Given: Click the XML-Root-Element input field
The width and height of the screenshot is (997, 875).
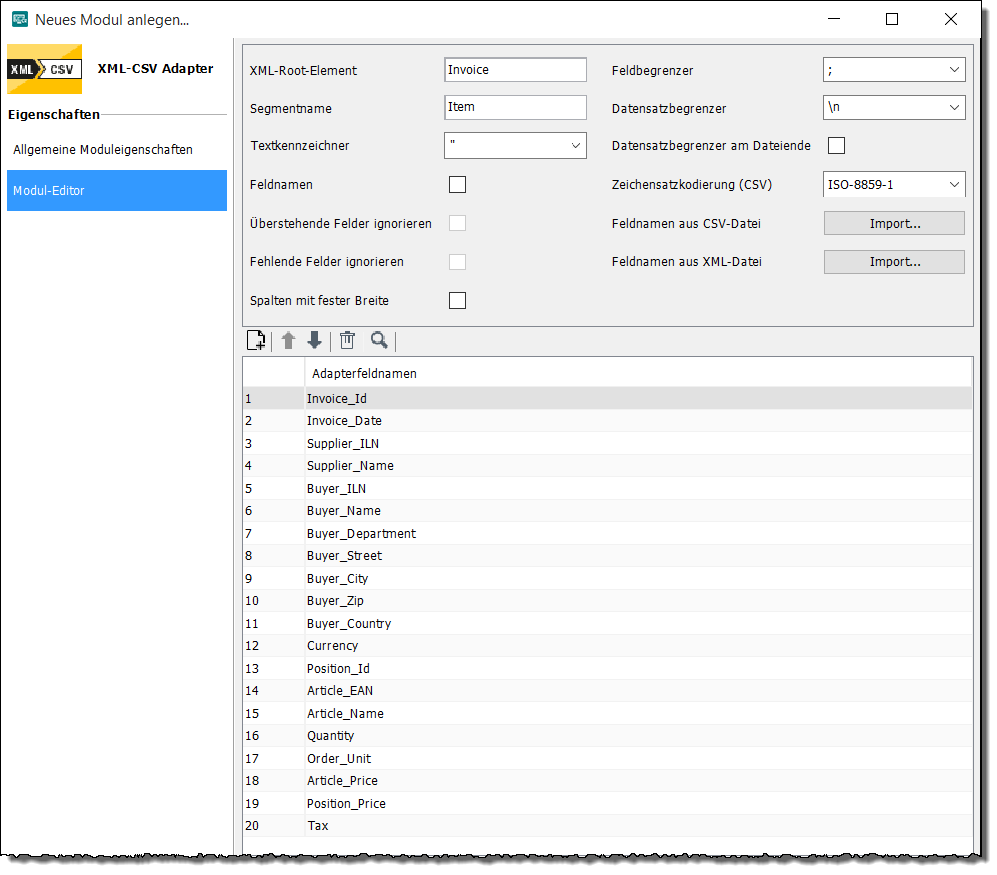Looking at the screenshot, I should click(x=515, y=70).
